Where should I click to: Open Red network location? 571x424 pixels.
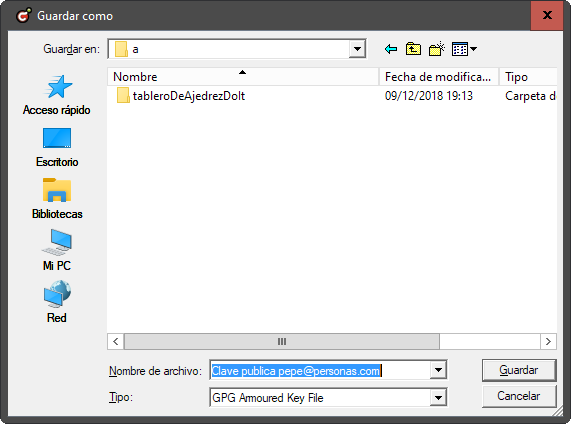[x=57, y=302]
